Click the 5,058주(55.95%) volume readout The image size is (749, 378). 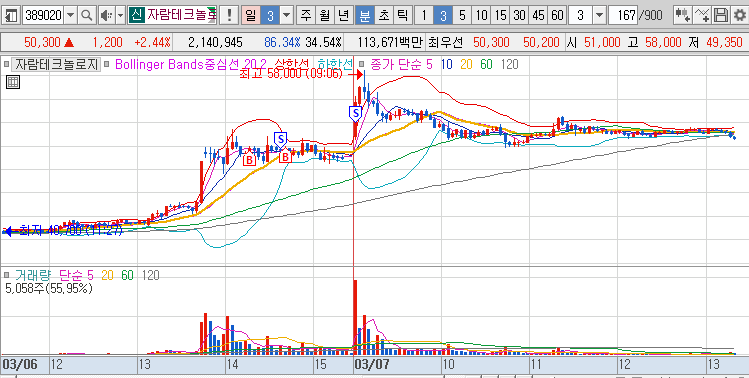(49, 288)
